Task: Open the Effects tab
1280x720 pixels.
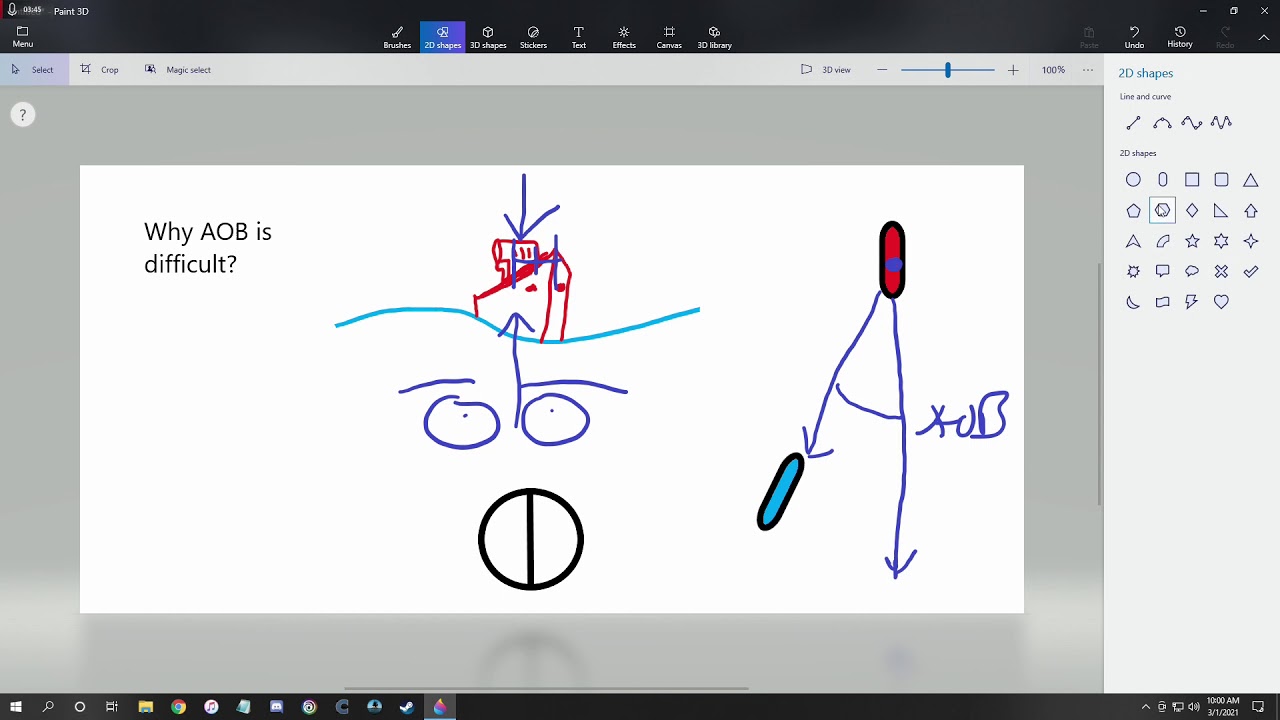Action: 624,37
